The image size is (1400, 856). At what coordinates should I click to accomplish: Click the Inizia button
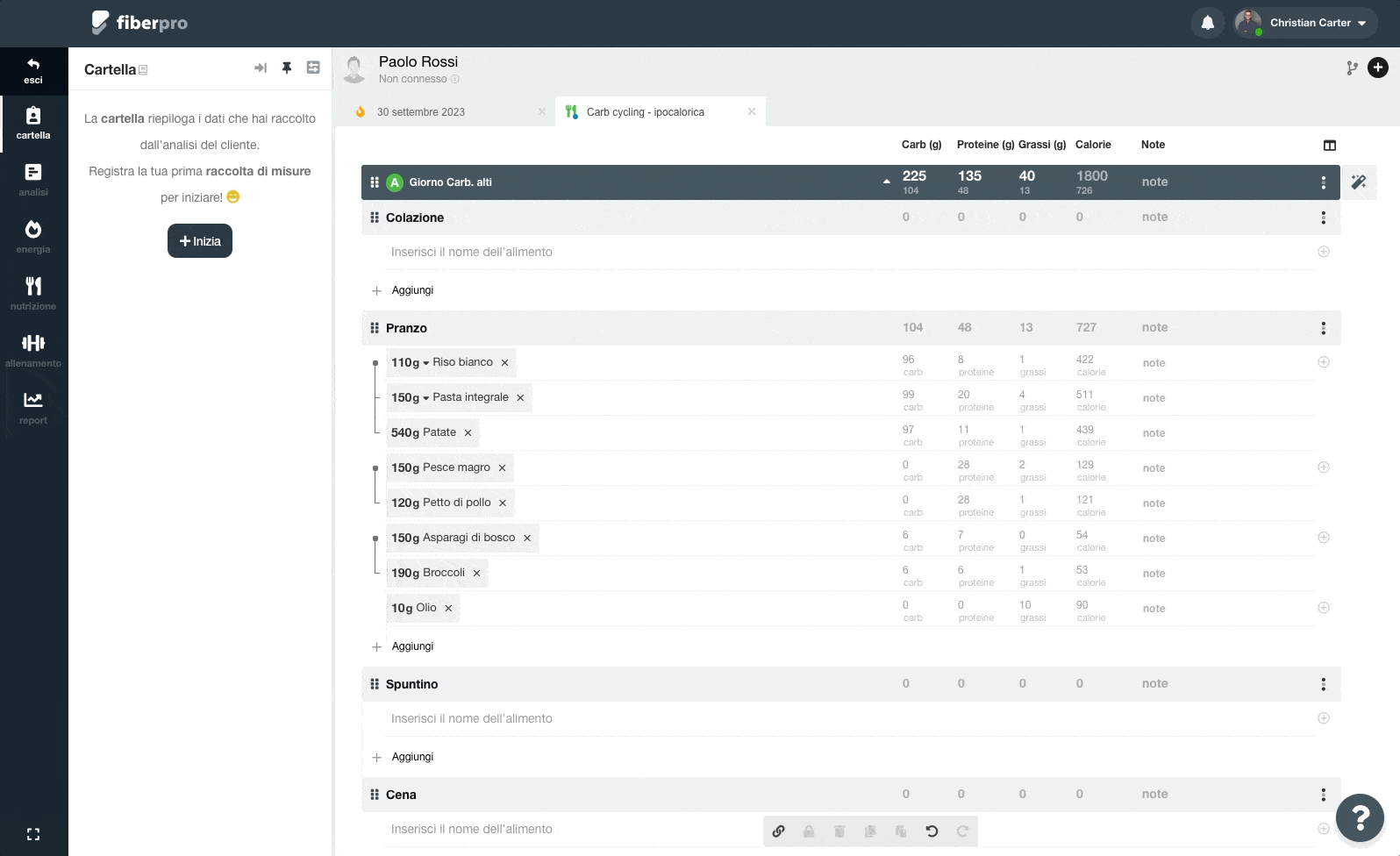(x=200, y=241)
